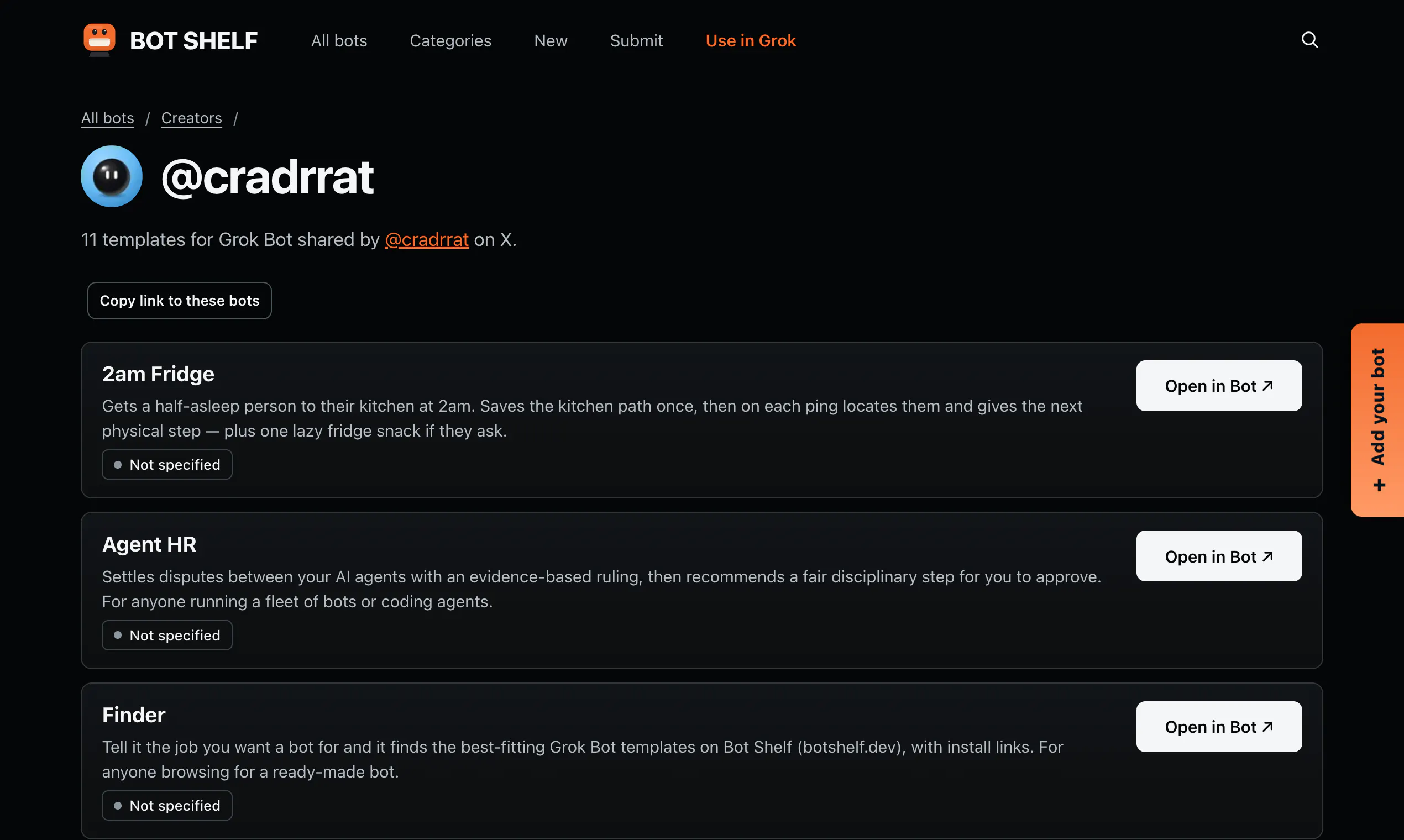Image resolution: width=1404 pixels, height=840 pixels.
Task: Click the Finder description text
Action: click(x=583, y=760)
